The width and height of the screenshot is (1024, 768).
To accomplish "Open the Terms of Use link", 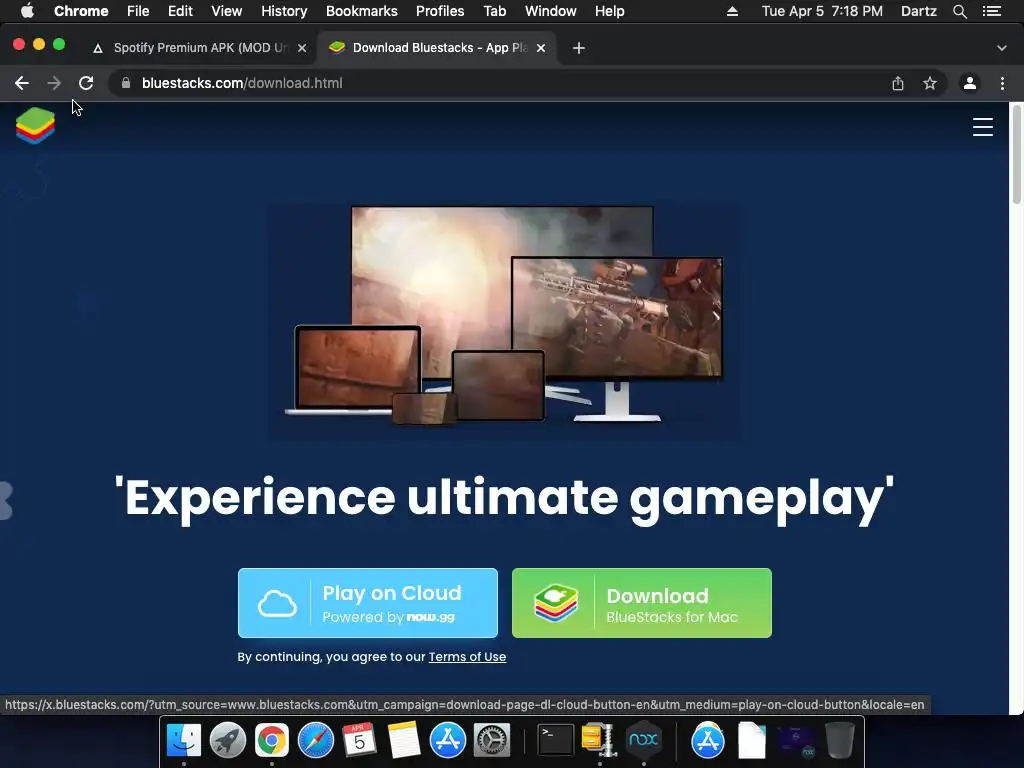I will tap(467, 656).
